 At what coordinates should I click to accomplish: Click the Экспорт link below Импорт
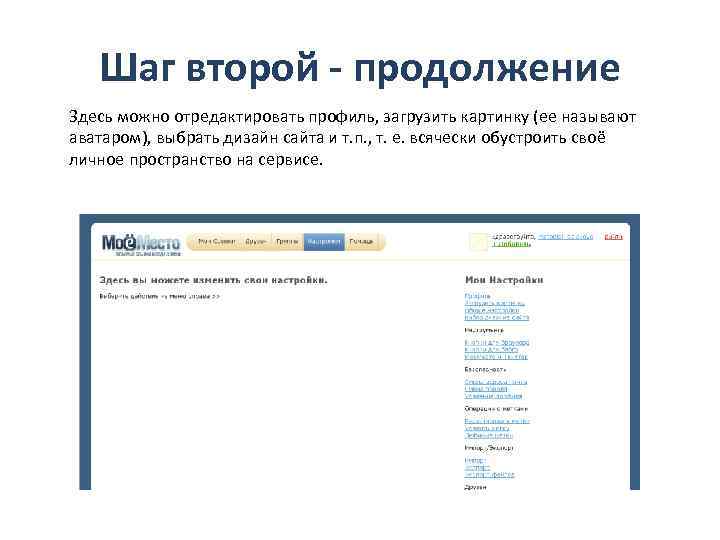[x=477, y=467]
